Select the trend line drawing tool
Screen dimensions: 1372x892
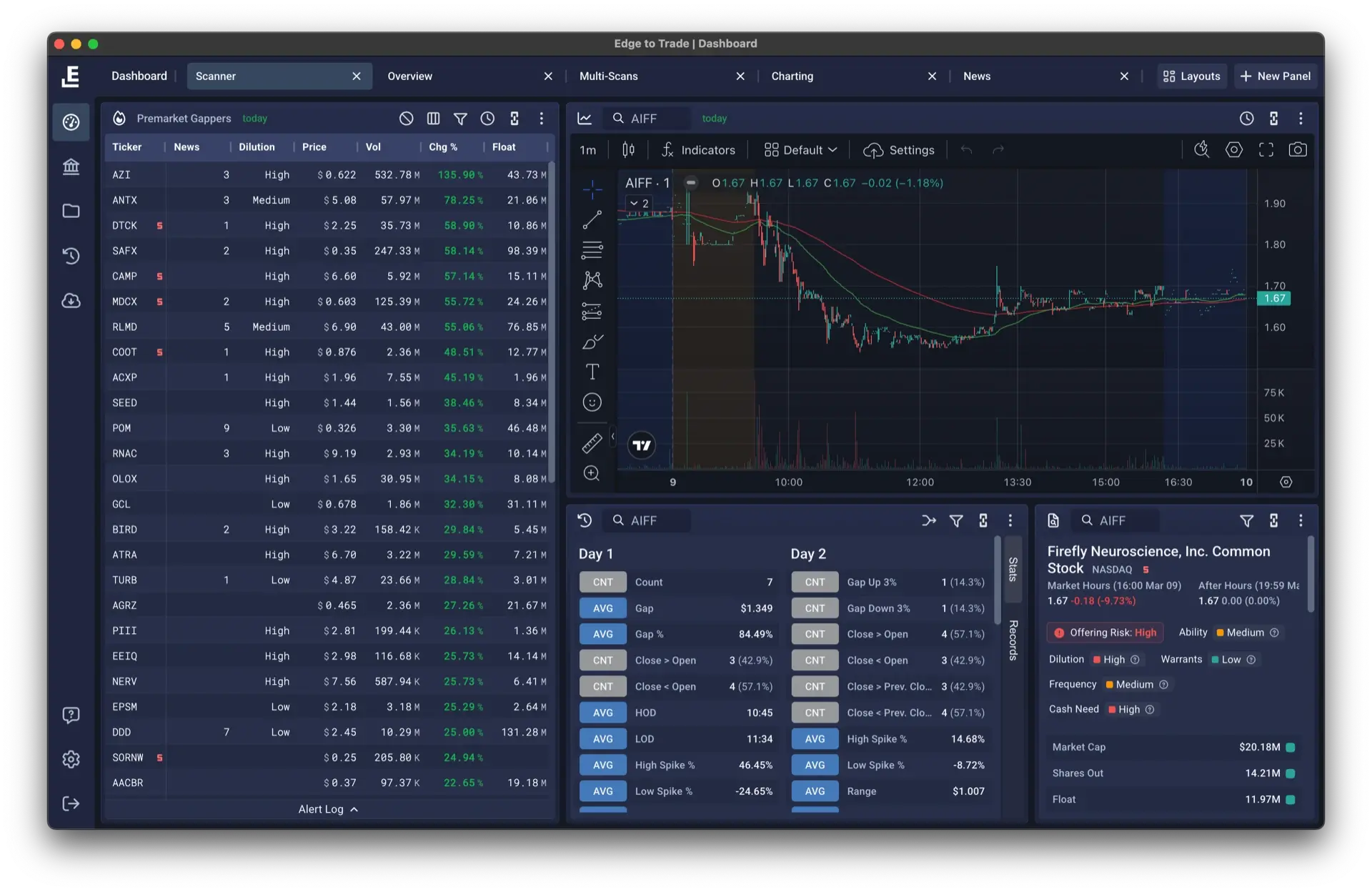tap(592, 219)
